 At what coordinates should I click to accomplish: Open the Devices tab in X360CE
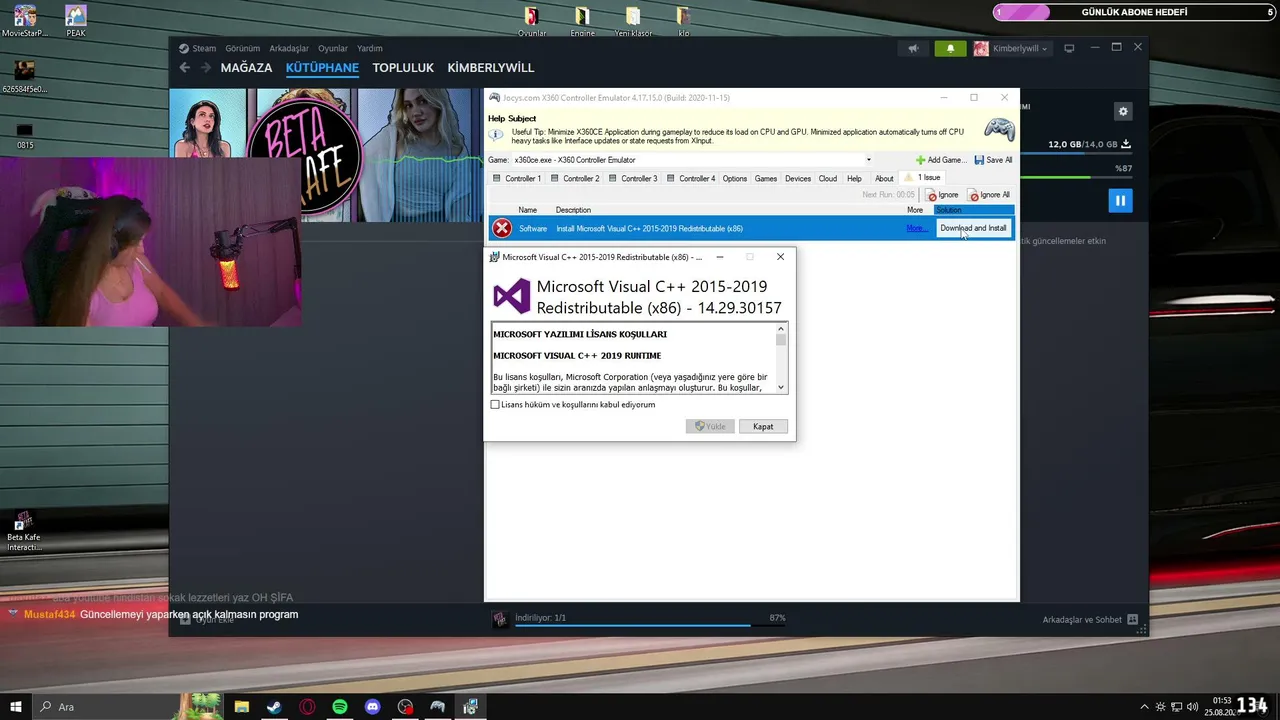tap(798, 178)
